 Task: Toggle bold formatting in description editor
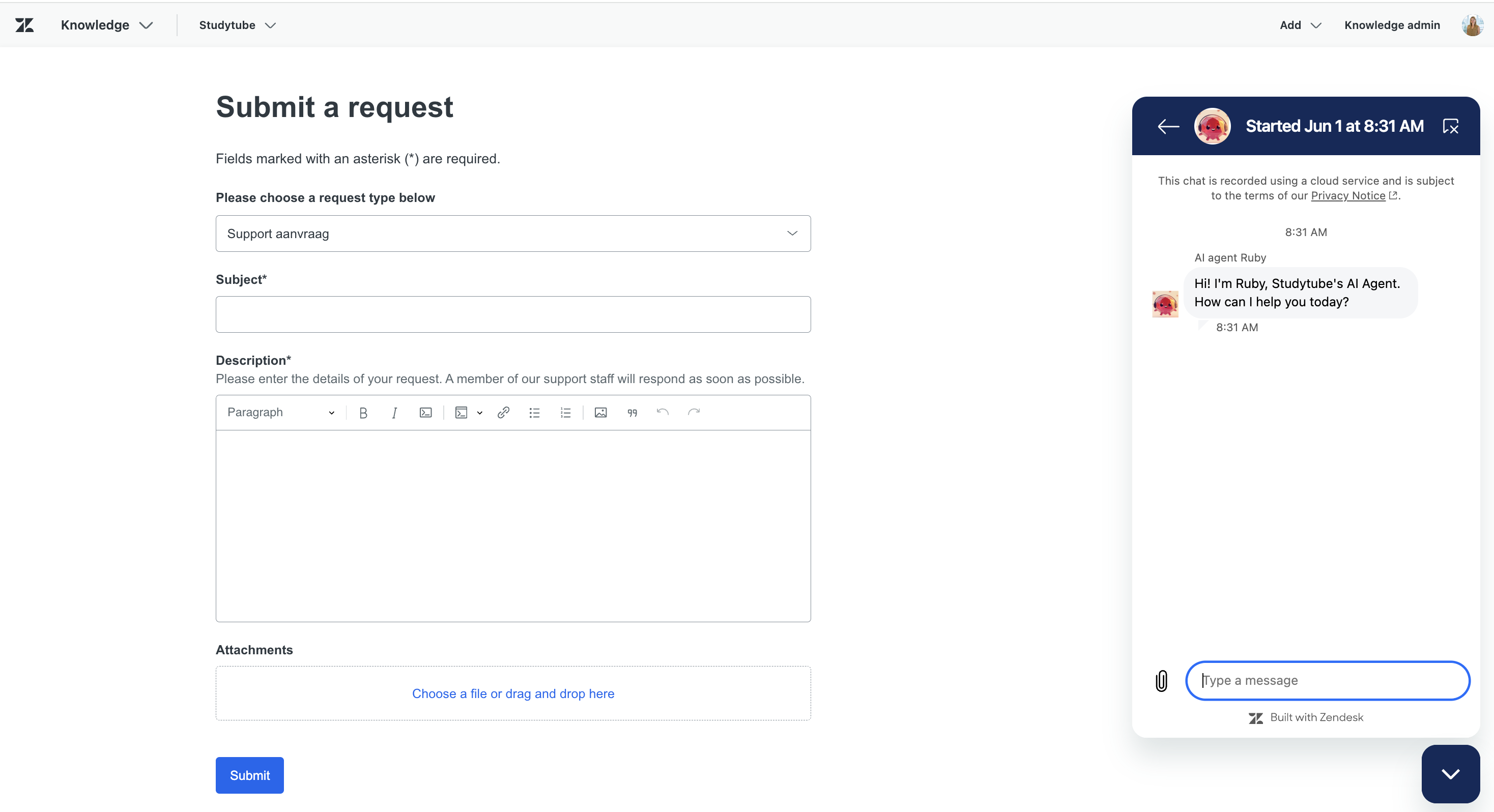(x=363, y=413)
